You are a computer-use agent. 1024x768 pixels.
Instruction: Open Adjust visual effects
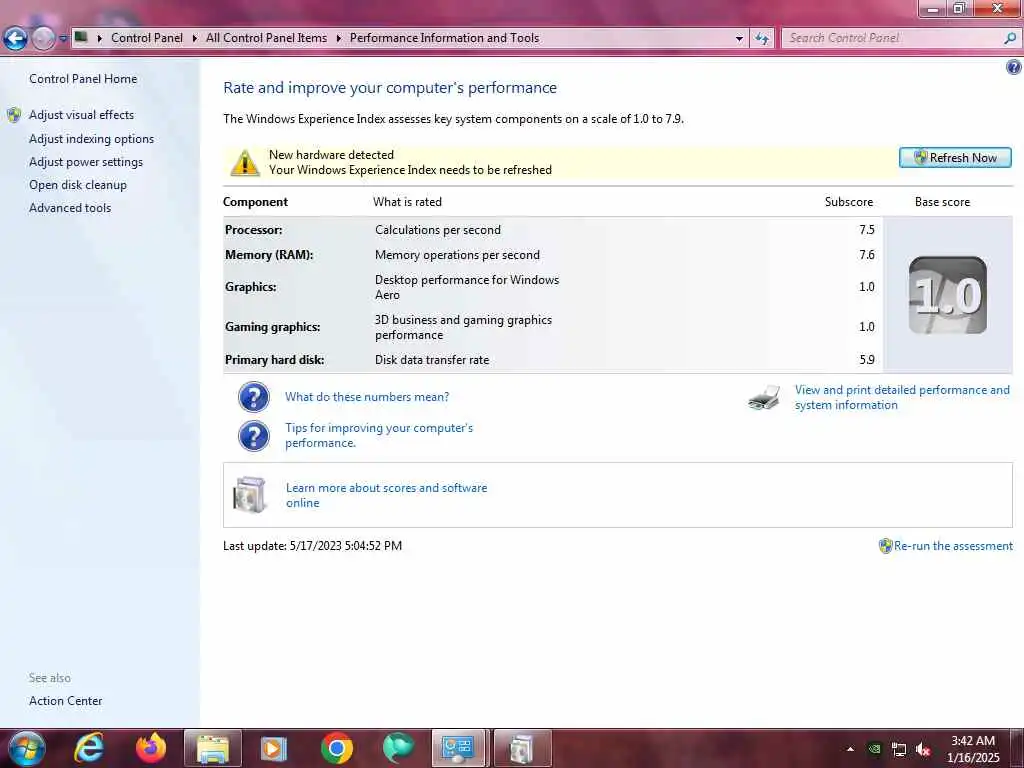81,115
